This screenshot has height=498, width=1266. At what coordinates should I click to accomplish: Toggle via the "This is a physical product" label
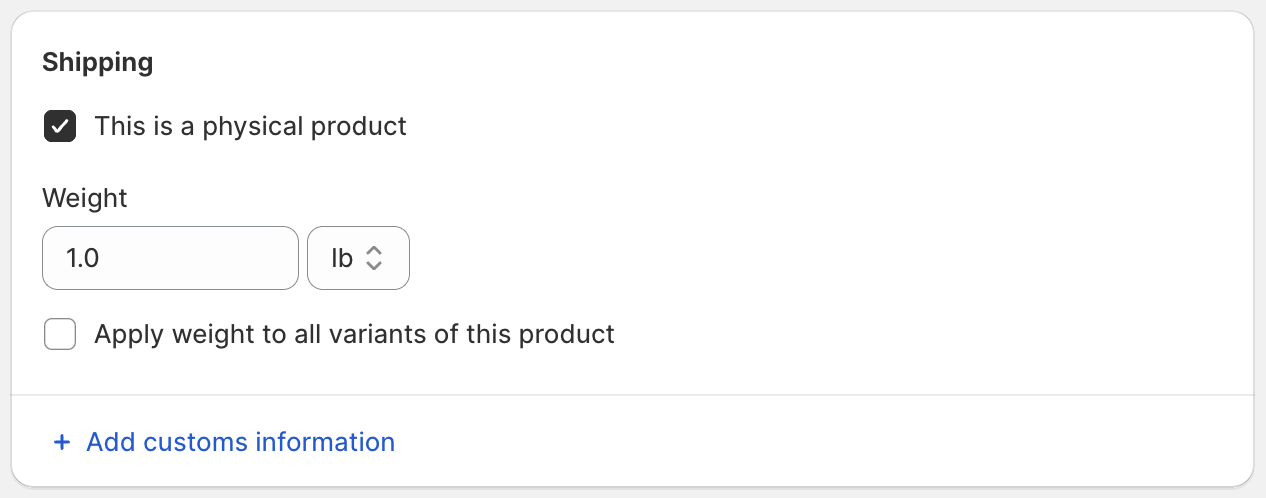coord(250,126)
